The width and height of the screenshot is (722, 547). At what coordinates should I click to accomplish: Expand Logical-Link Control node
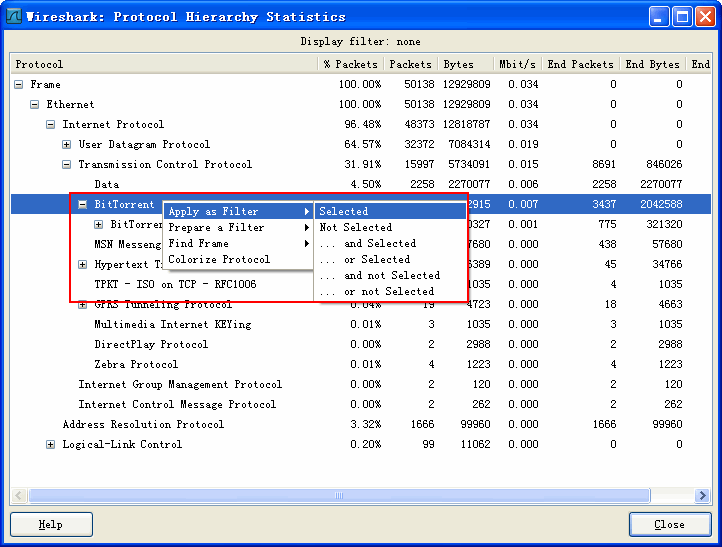pos(51,445)
